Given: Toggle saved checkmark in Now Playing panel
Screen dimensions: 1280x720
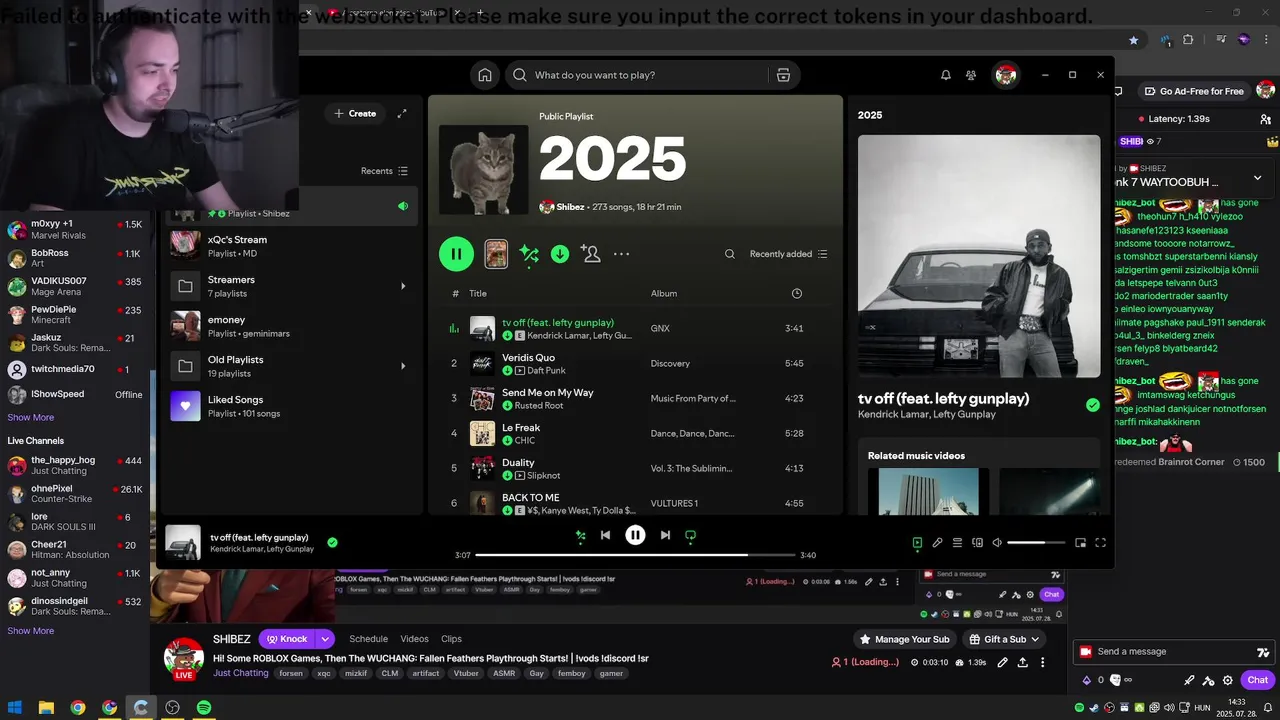Looking at the screenshot, I should point(1093,405).
